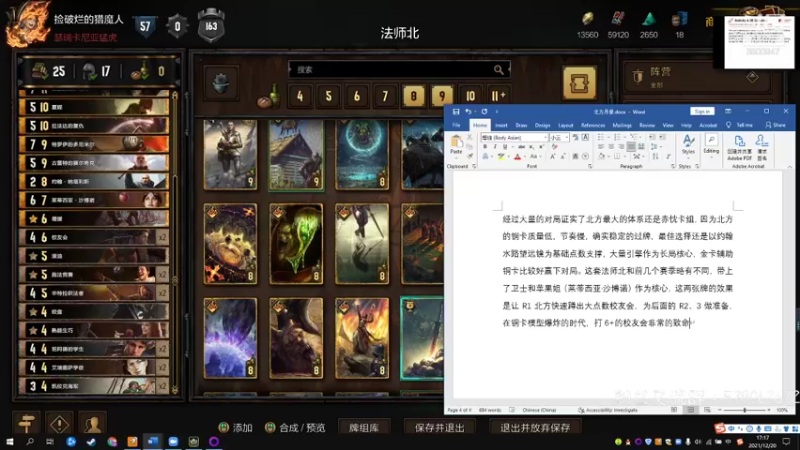Expand the Styles gallery in Word

[x=688, y=145]
